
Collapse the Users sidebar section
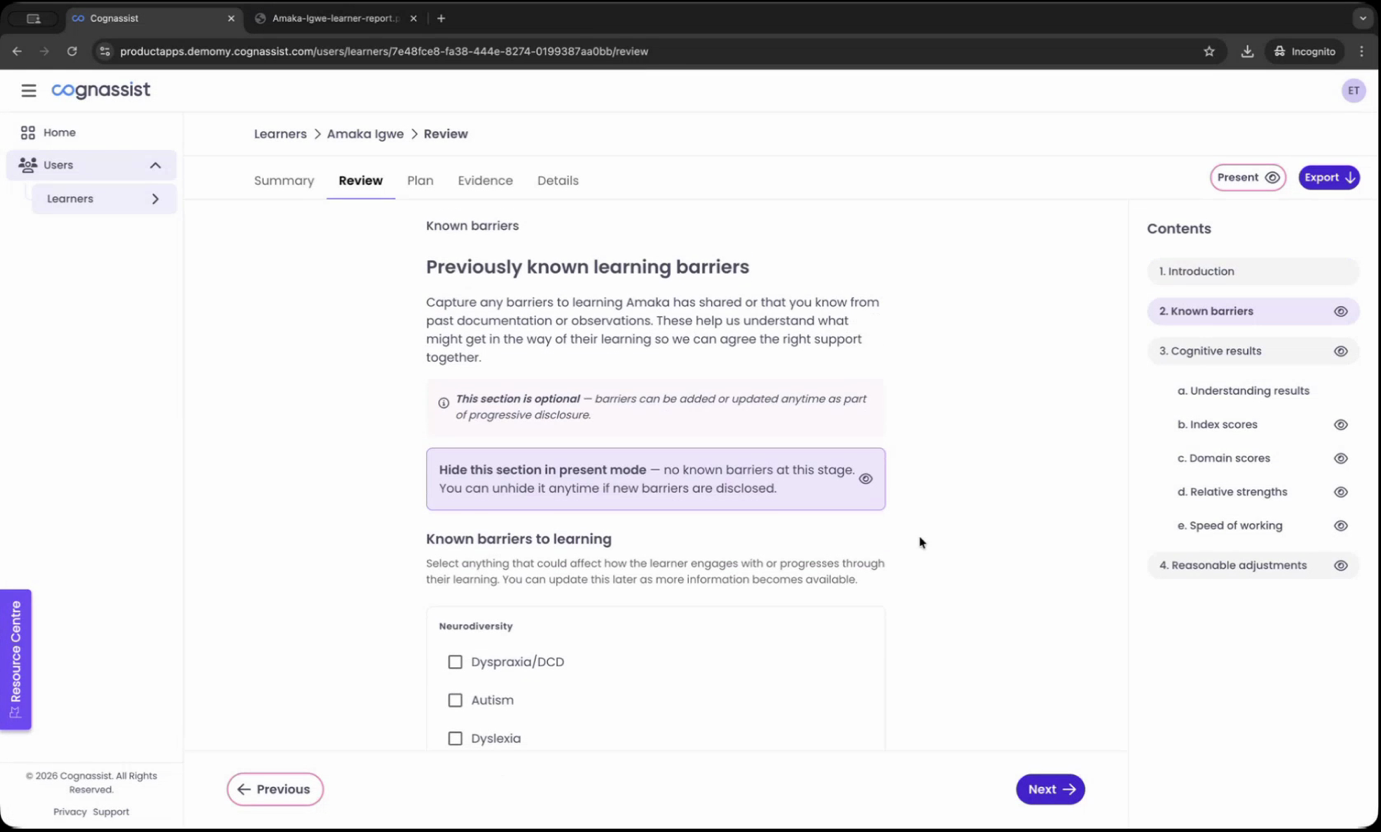(x=155, y=165)
